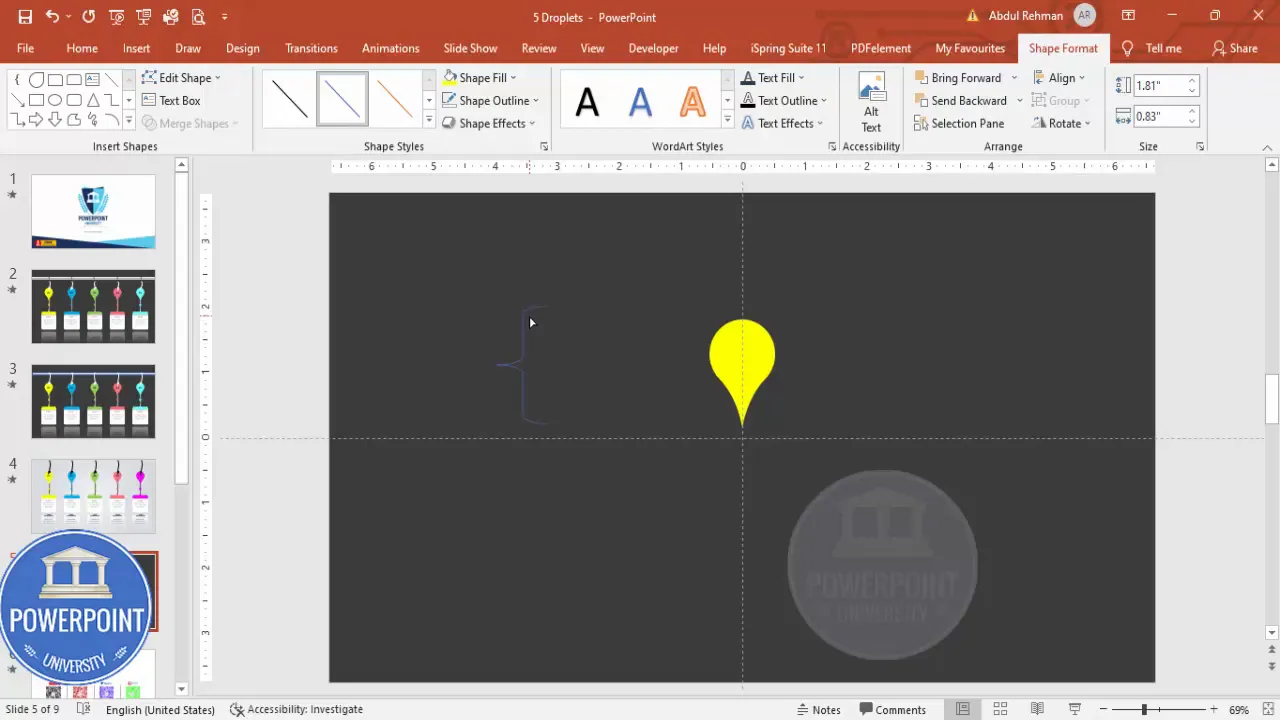Click the Tell me search box
Image resolution: width=1280 pixels, height=720 pixels.
click(x=1152, y=48)
